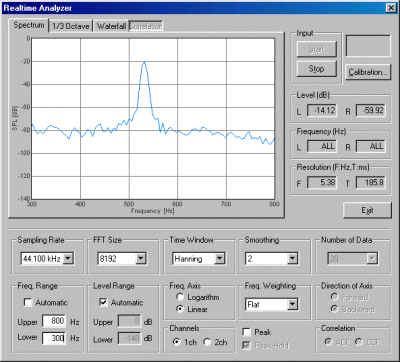
Task: Click the Freq. Range Upper Hz field
Action: [54, 321]
